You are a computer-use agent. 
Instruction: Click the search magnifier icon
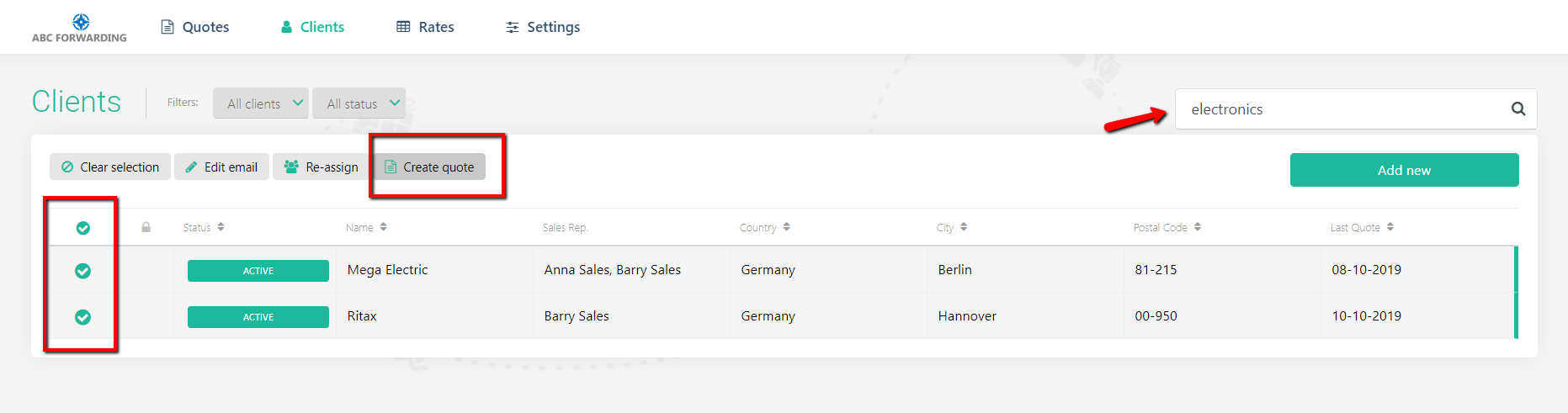pyautogui.click(x=1518, y=109)
